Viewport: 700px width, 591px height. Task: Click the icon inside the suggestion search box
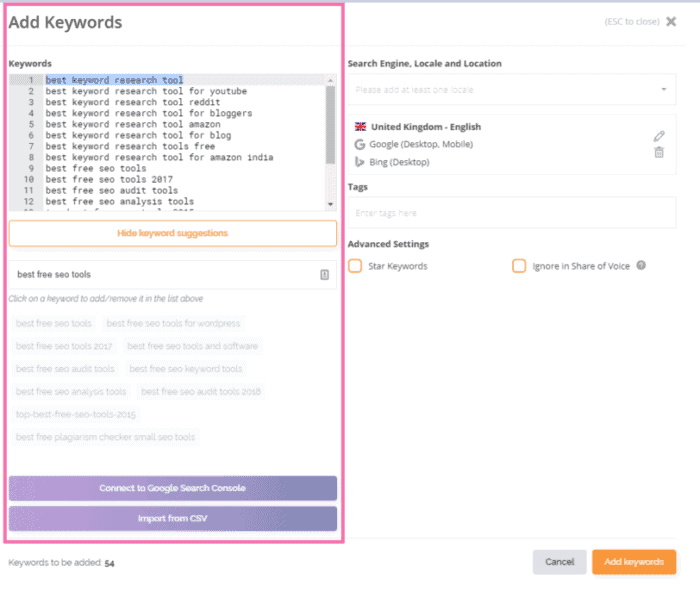[x=325, y=275]
